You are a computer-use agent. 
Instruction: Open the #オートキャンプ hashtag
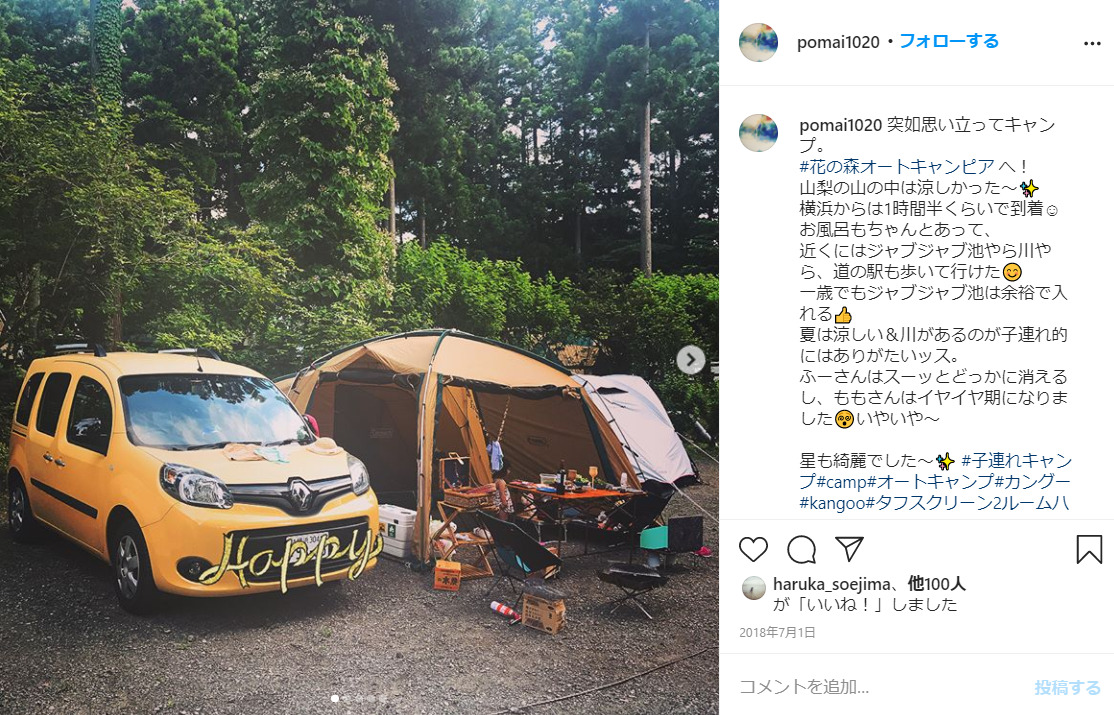click(x=930, y=482)
